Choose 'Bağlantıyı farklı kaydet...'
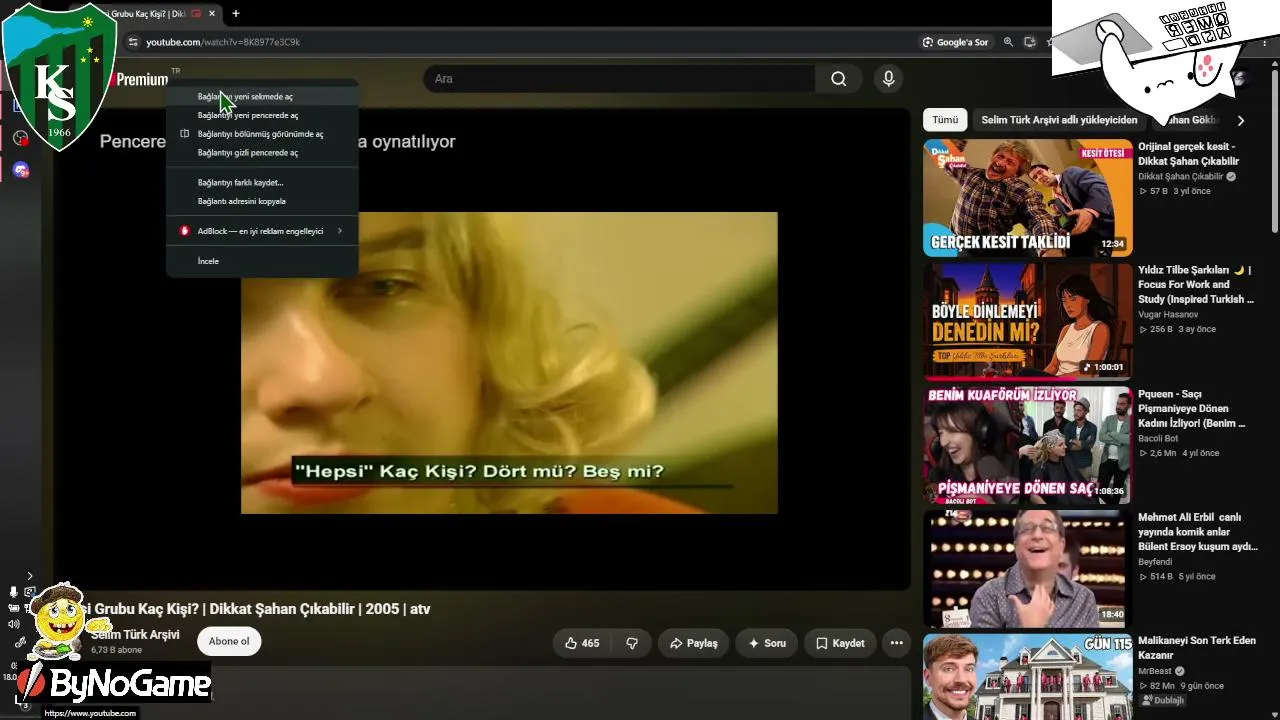This screenshot has height=720, width=1280. point(262,183)
